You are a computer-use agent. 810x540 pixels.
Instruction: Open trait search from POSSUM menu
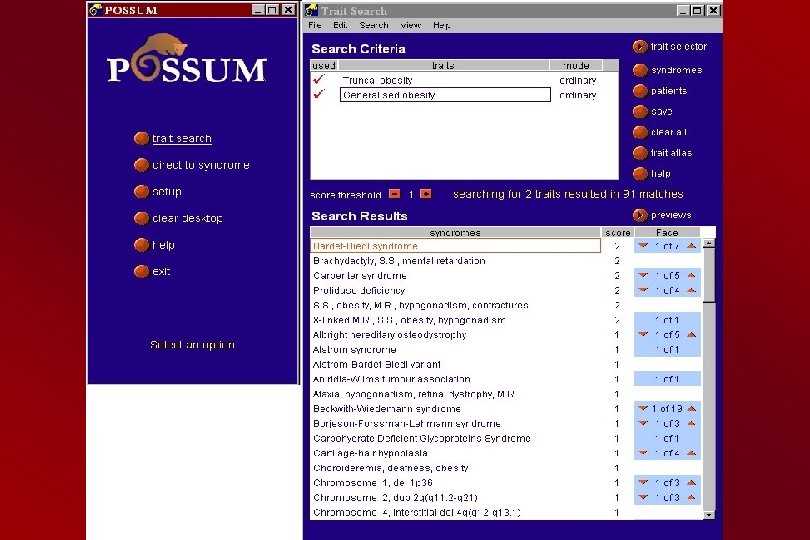181,138
